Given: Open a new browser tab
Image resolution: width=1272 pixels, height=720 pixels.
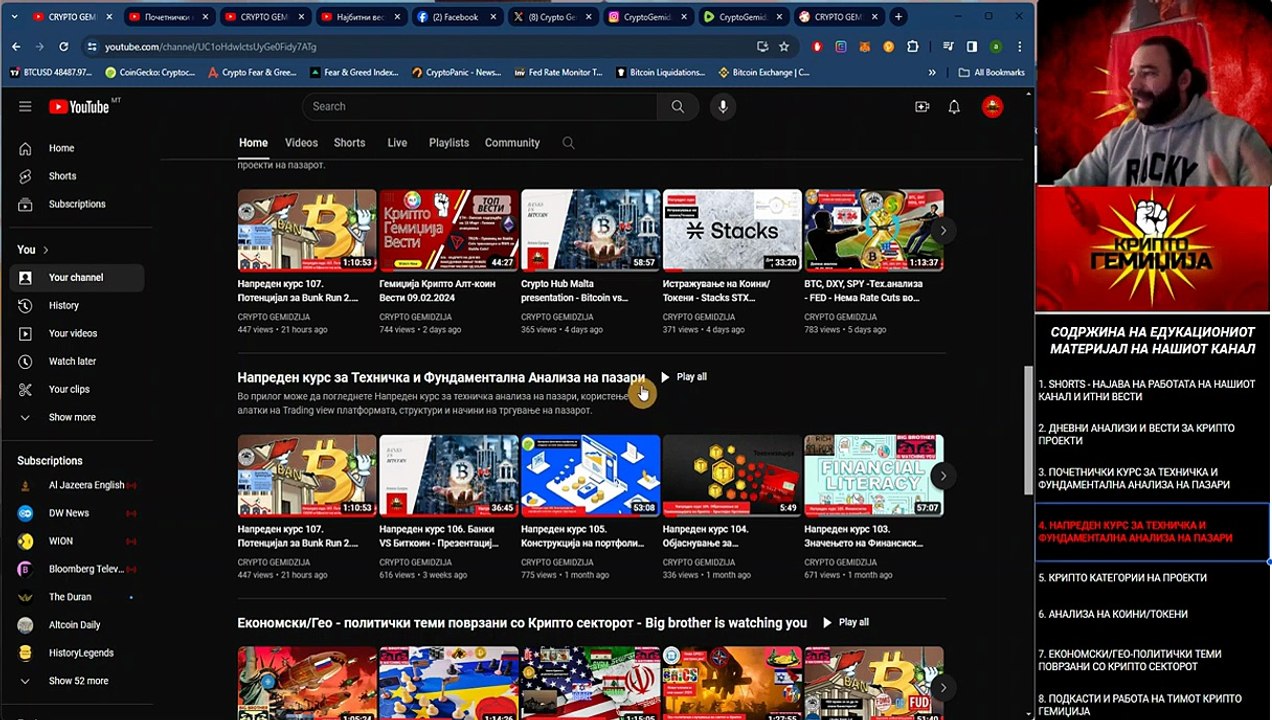Looking at the screenshot, I should [x=898, y=17].
